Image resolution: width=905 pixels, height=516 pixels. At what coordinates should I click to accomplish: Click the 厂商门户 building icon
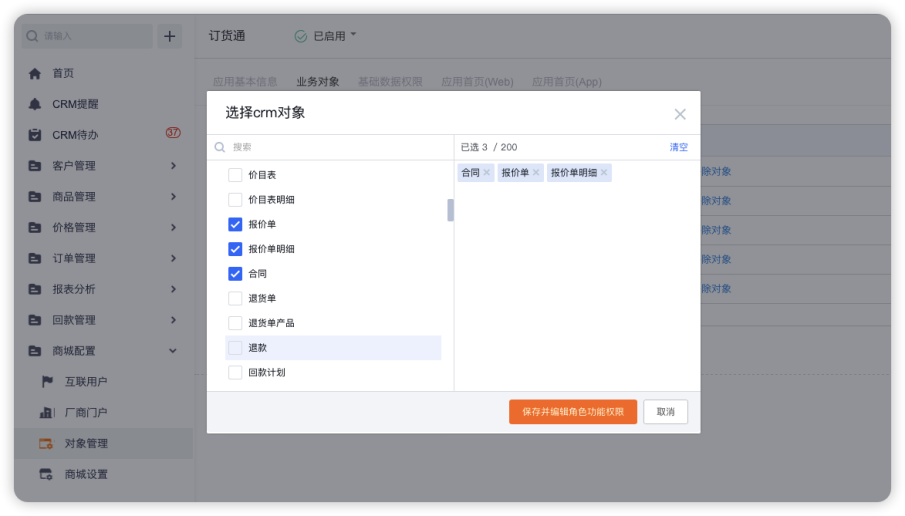click(47, 412)
